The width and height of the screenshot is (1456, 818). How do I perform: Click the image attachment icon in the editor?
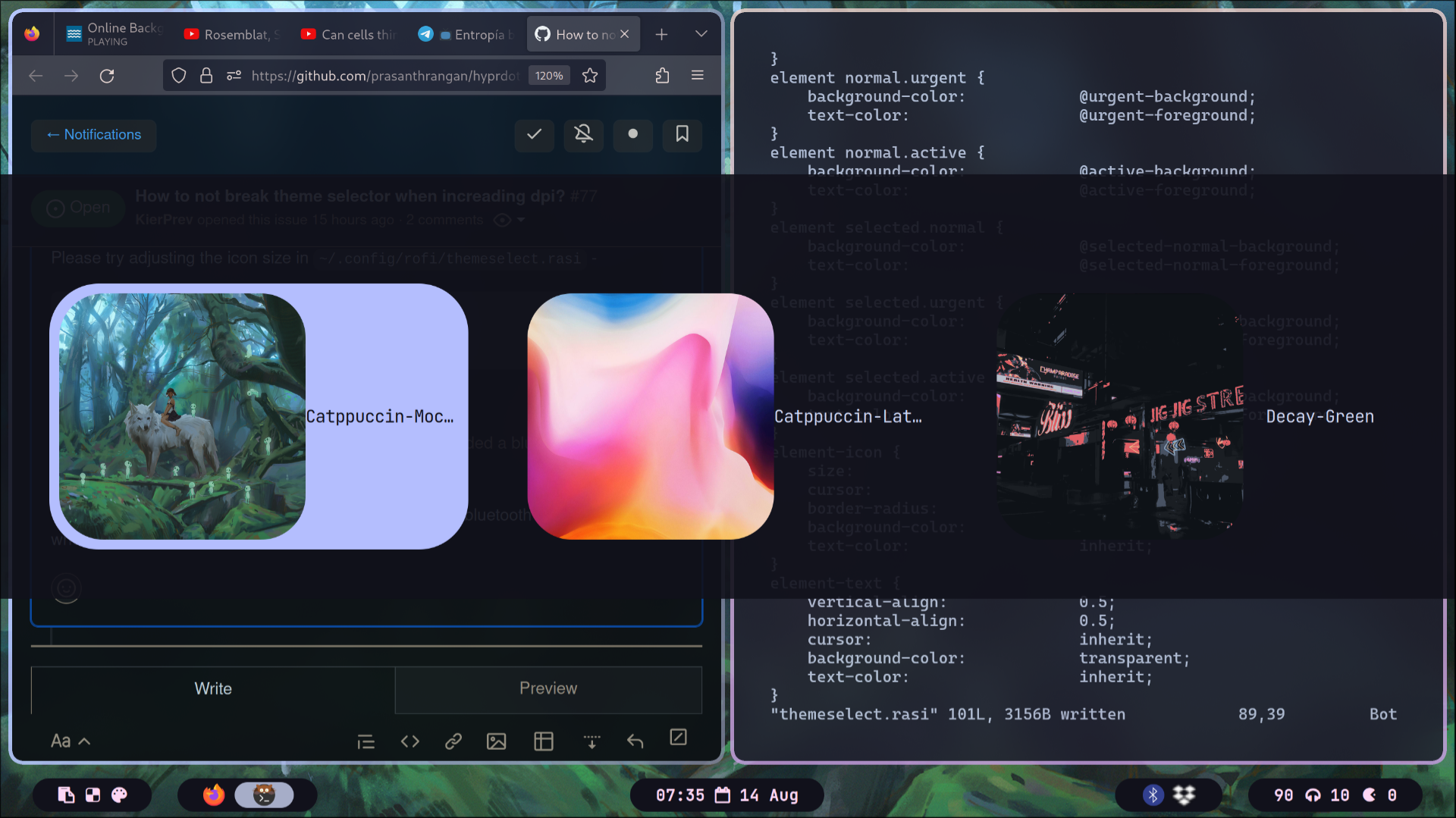[497, 741]
